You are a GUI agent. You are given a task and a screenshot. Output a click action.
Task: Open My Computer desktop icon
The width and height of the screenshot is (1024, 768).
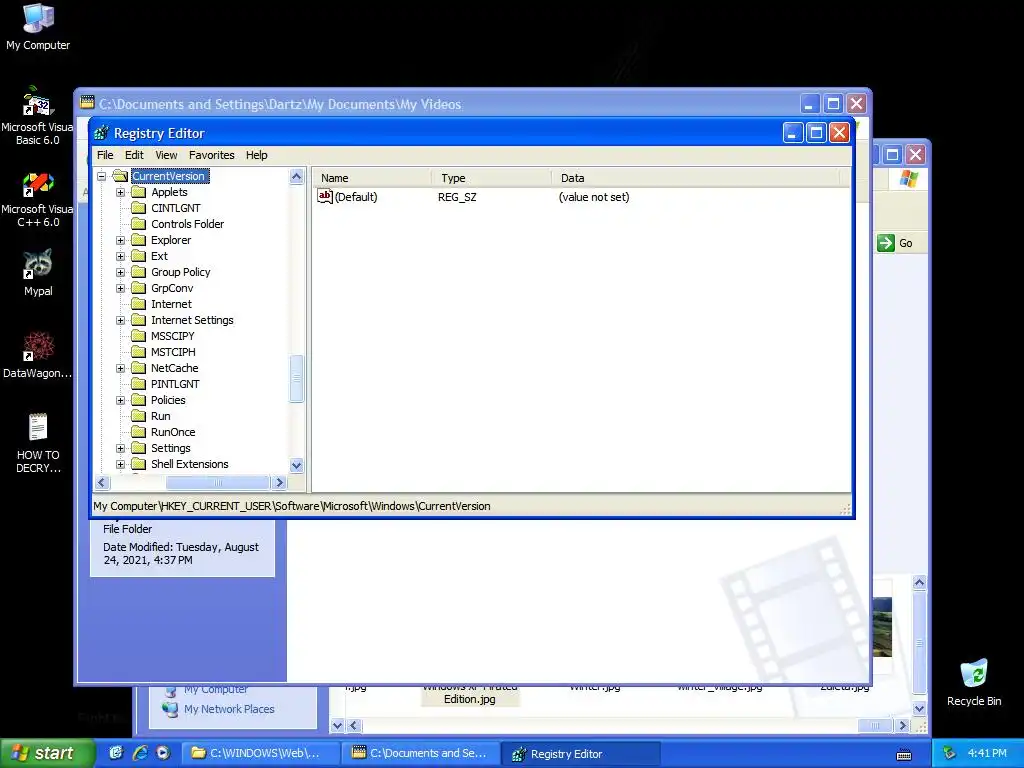38,26
